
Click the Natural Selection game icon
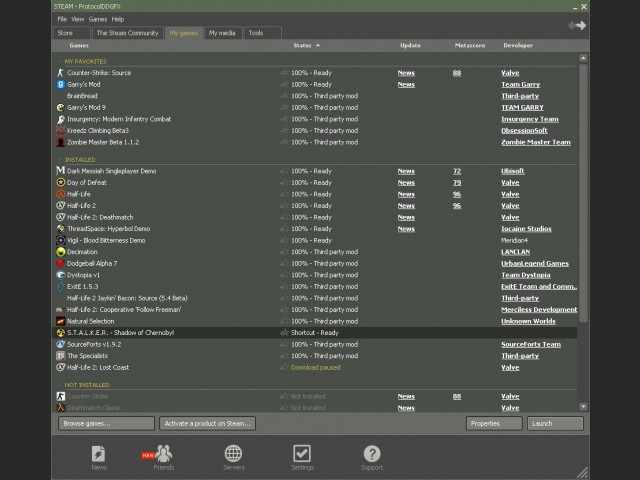coord(60,321)
